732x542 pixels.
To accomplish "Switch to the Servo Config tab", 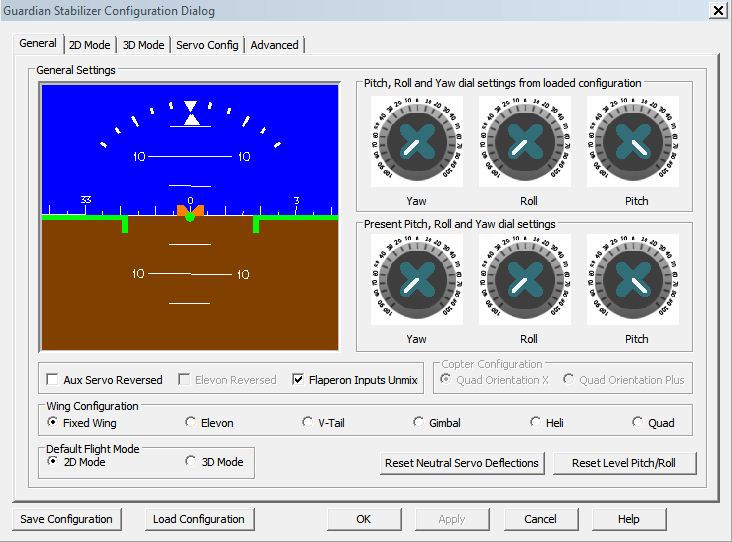I will tap(207, 45).
